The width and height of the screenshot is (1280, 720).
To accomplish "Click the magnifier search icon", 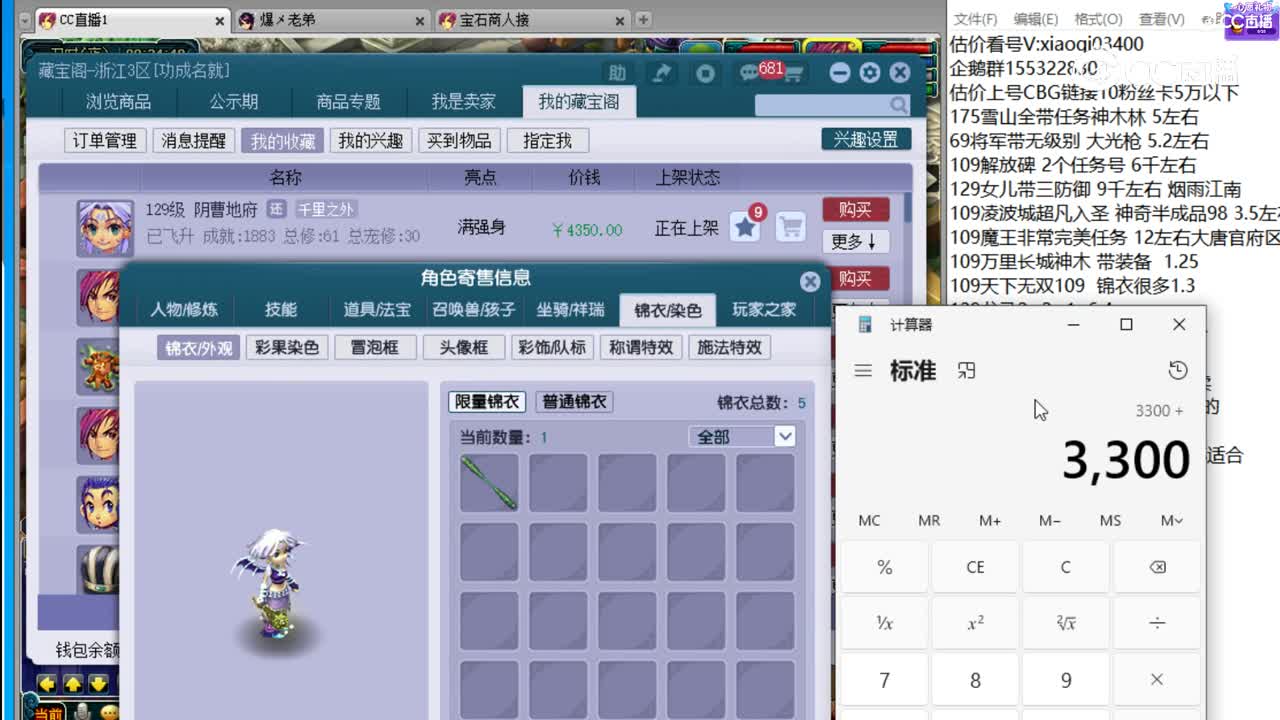I will click(899, 104).
